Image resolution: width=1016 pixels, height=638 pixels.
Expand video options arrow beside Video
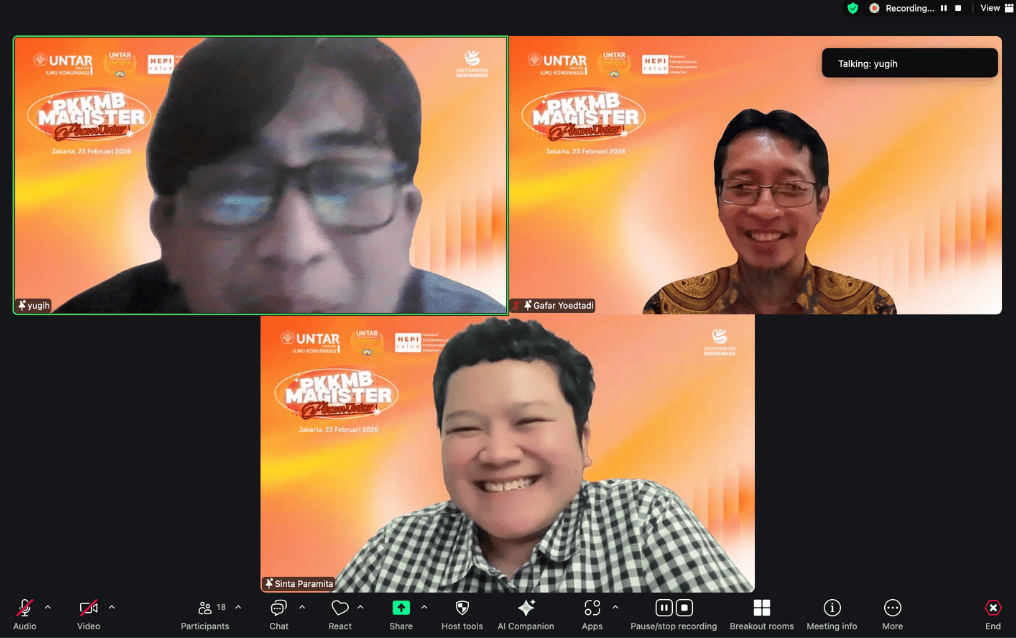[111, 607]
